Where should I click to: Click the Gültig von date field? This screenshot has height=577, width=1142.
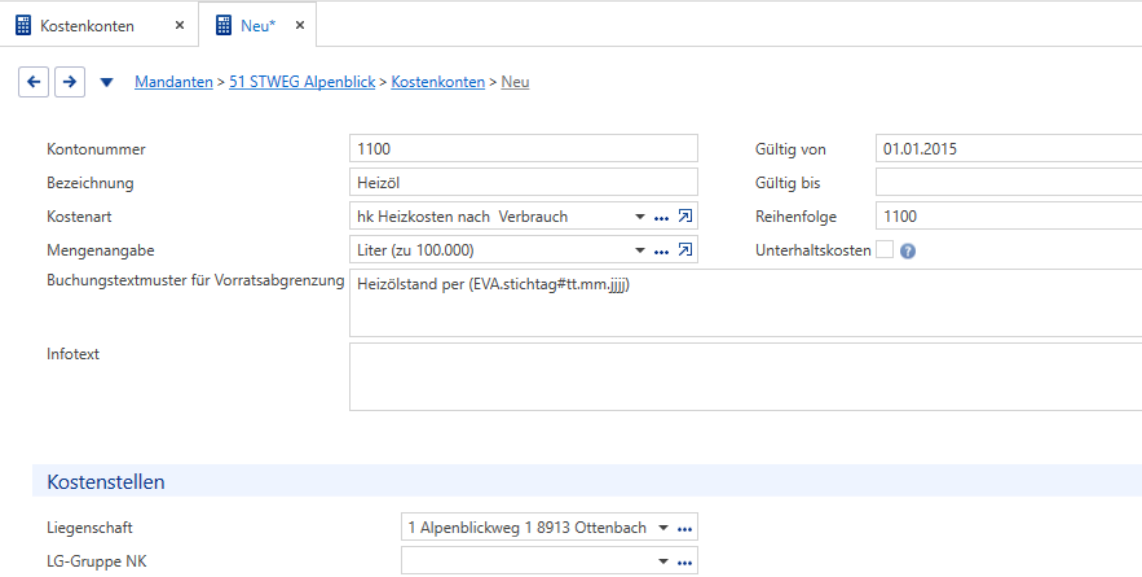1009,148
